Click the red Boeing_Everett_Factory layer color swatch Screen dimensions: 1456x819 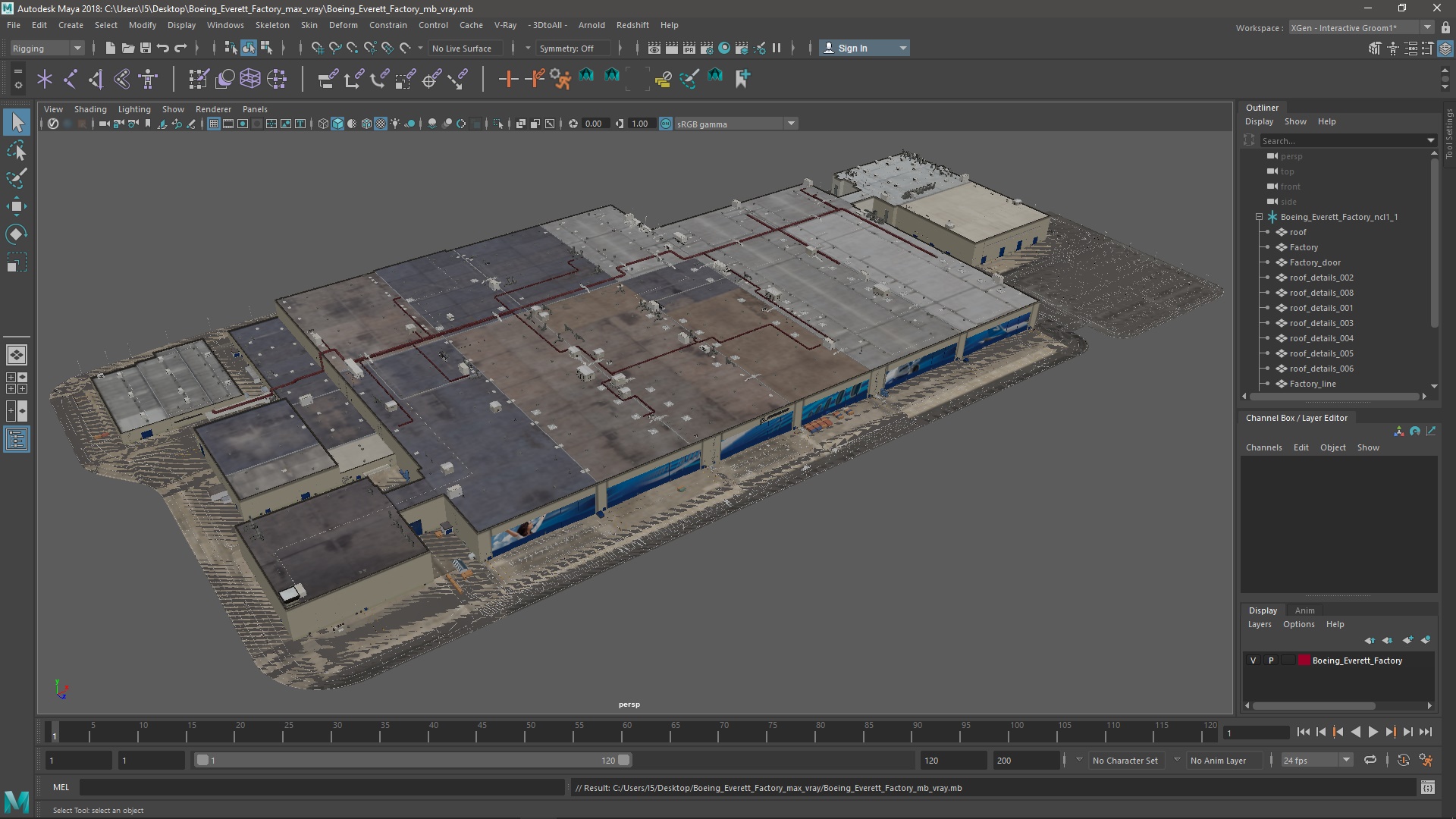tap(1304, 661)
